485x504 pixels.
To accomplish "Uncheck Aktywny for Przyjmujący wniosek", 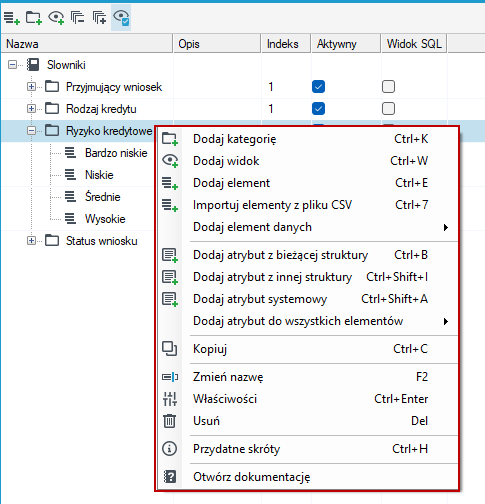I will 318,87.
